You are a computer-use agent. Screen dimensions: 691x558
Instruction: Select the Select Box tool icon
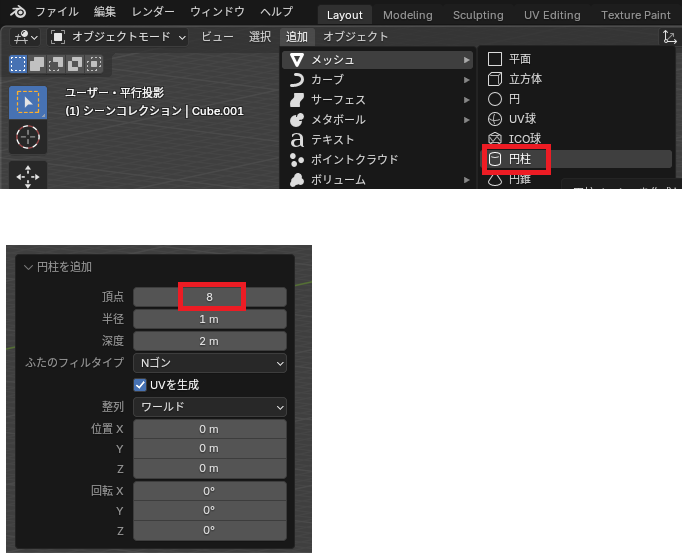click(28, 104)
